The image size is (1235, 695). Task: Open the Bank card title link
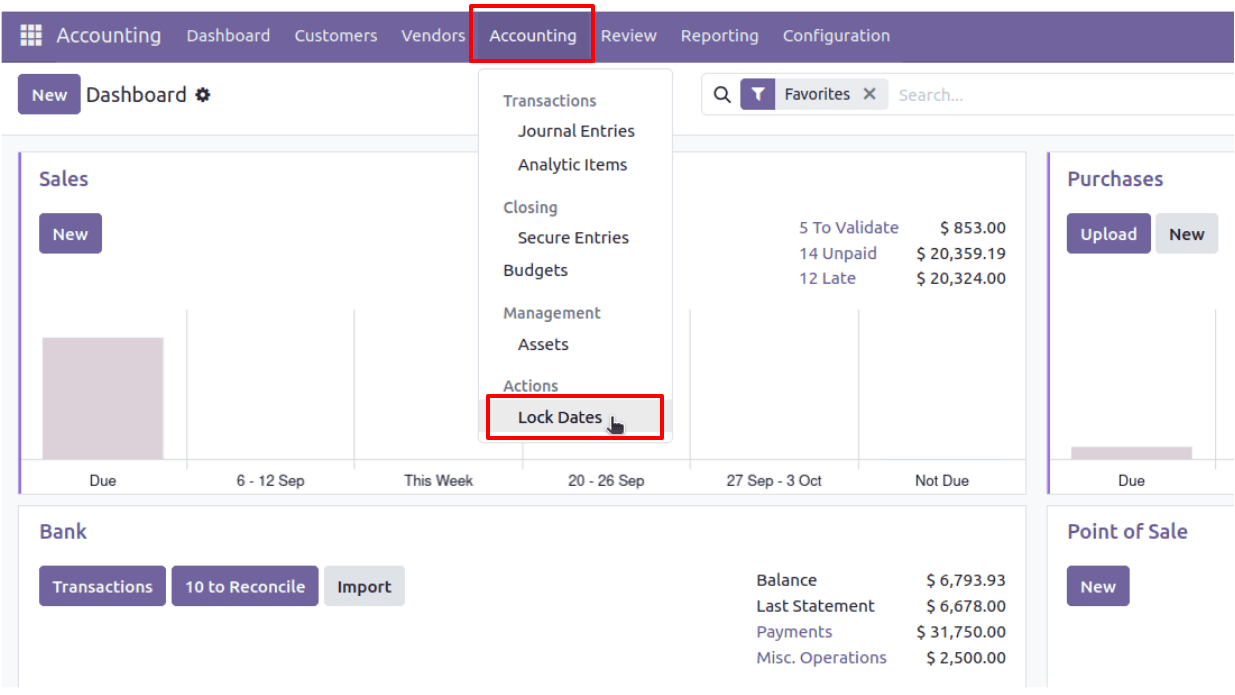[x=63, y=531]
